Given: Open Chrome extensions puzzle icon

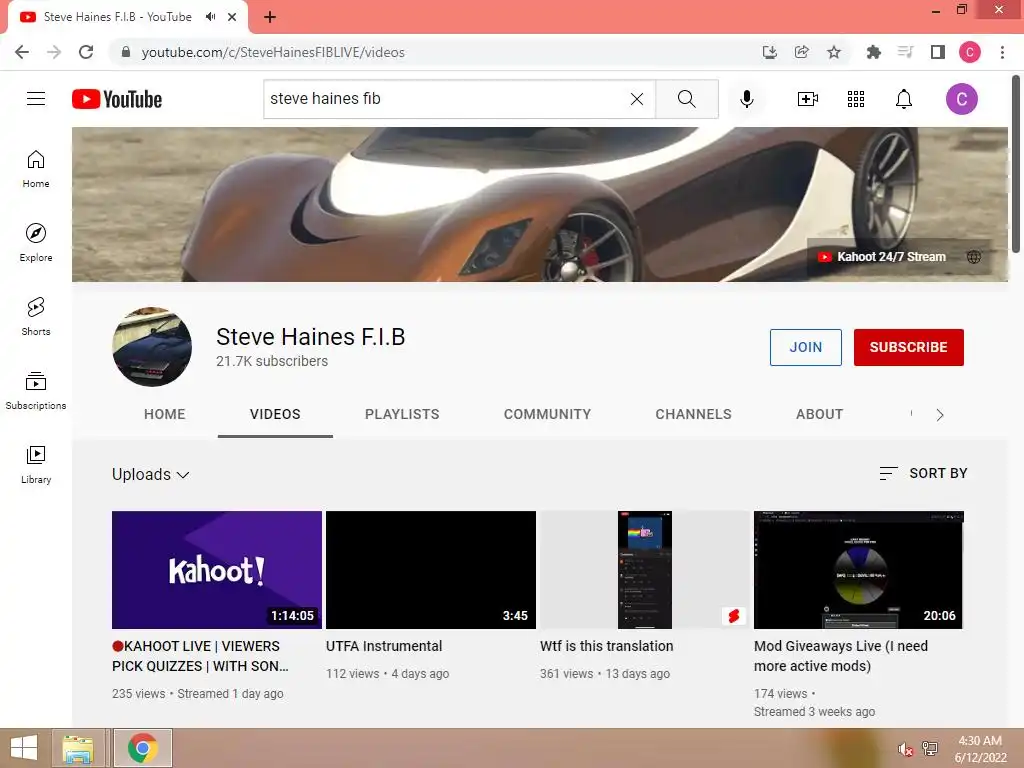Looking at the screenshot, I should tap(873, 52).
